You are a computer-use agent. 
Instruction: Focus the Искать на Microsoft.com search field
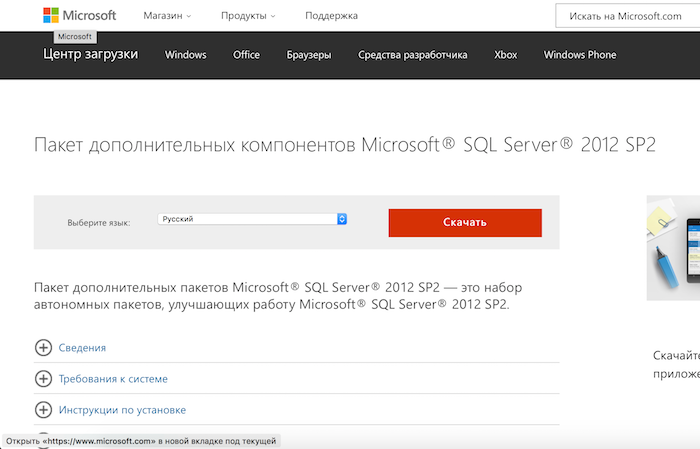pyautogui.click(x=627, y=16)
